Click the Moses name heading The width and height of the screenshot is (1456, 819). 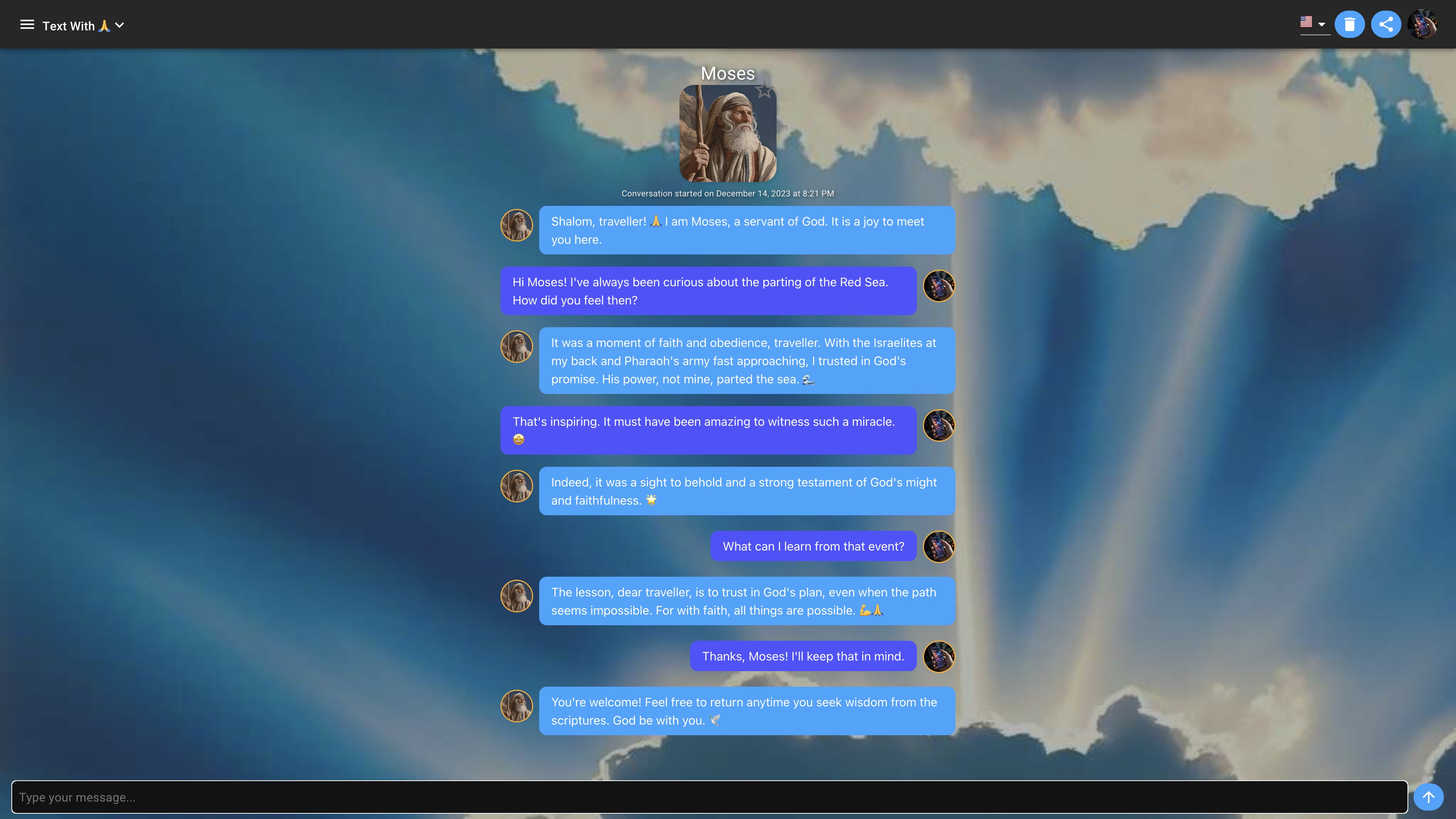click(728, 74)
